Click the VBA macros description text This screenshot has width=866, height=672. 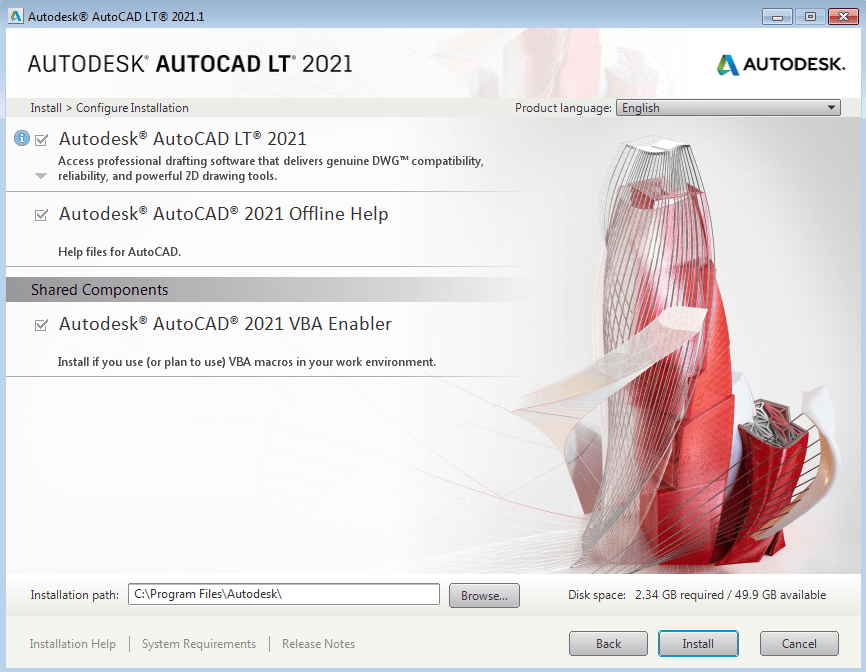[246, 362]
